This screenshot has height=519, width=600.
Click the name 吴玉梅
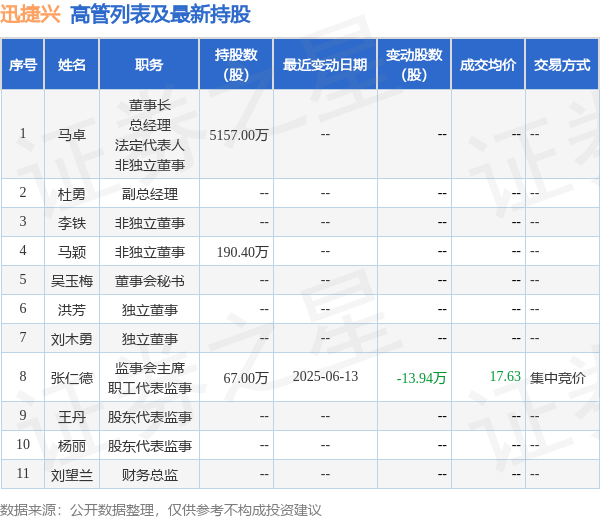72,281
